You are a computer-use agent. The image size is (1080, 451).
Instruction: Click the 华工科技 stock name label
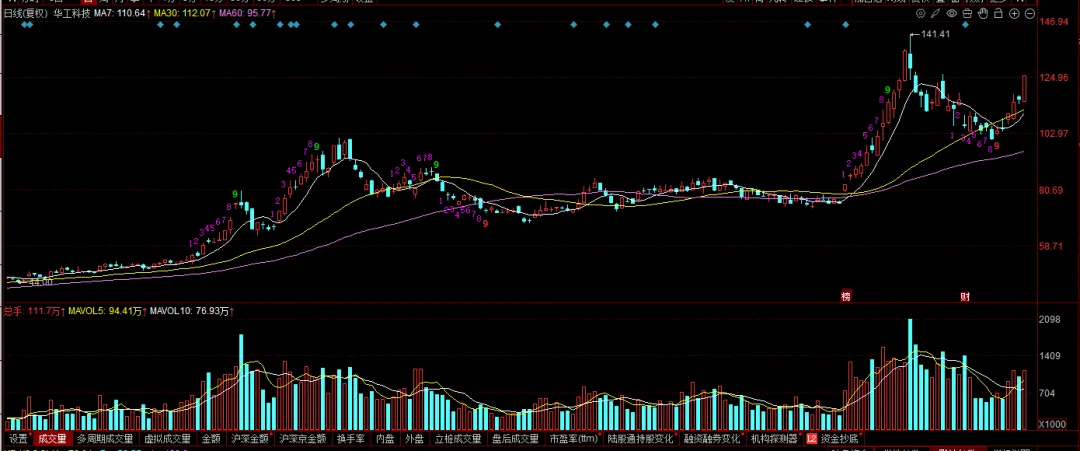[72, 13]
